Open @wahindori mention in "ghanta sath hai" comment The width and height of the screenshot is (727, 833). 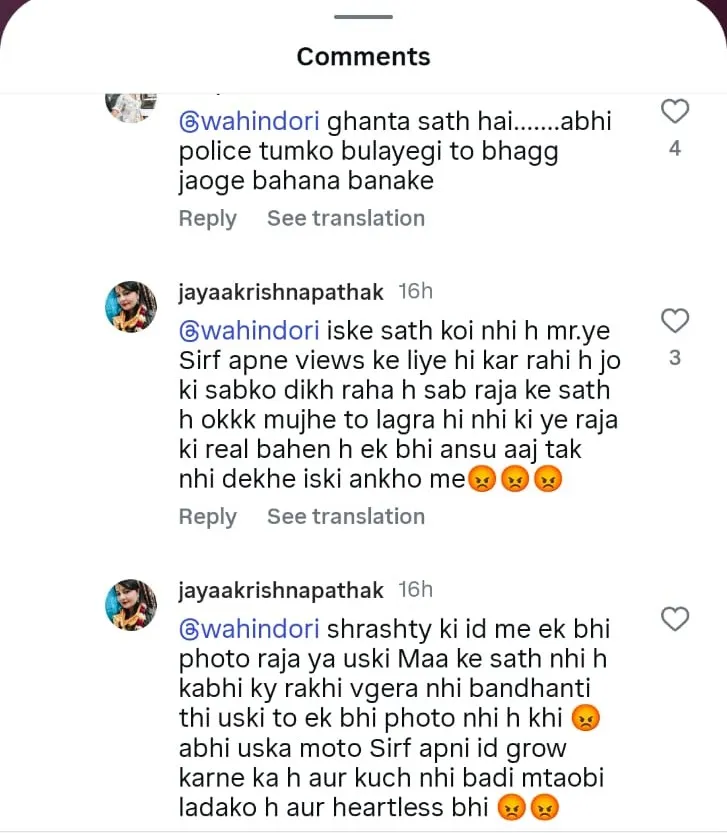[249, 122]
